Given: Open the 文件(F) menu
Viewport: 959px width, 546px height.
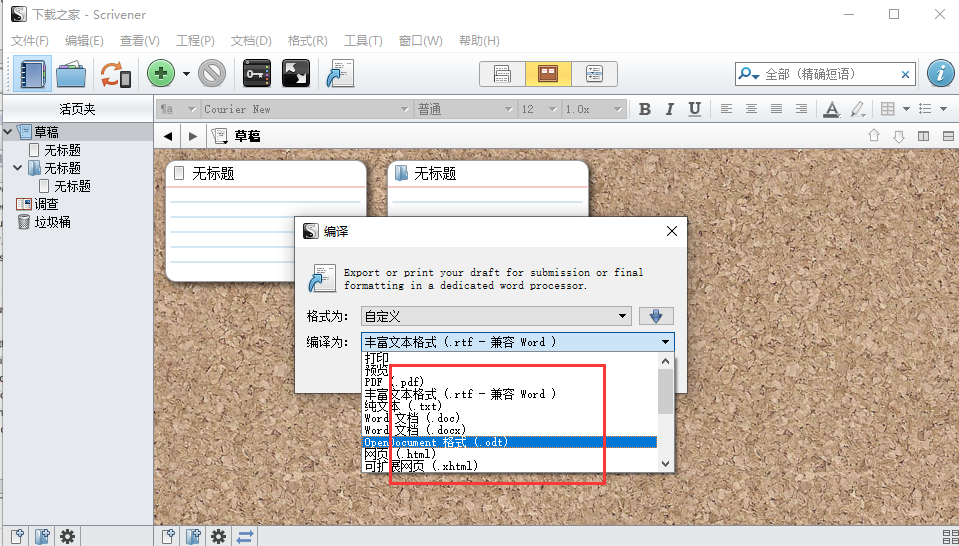Looking at the screenshot, I should (30, 41).
